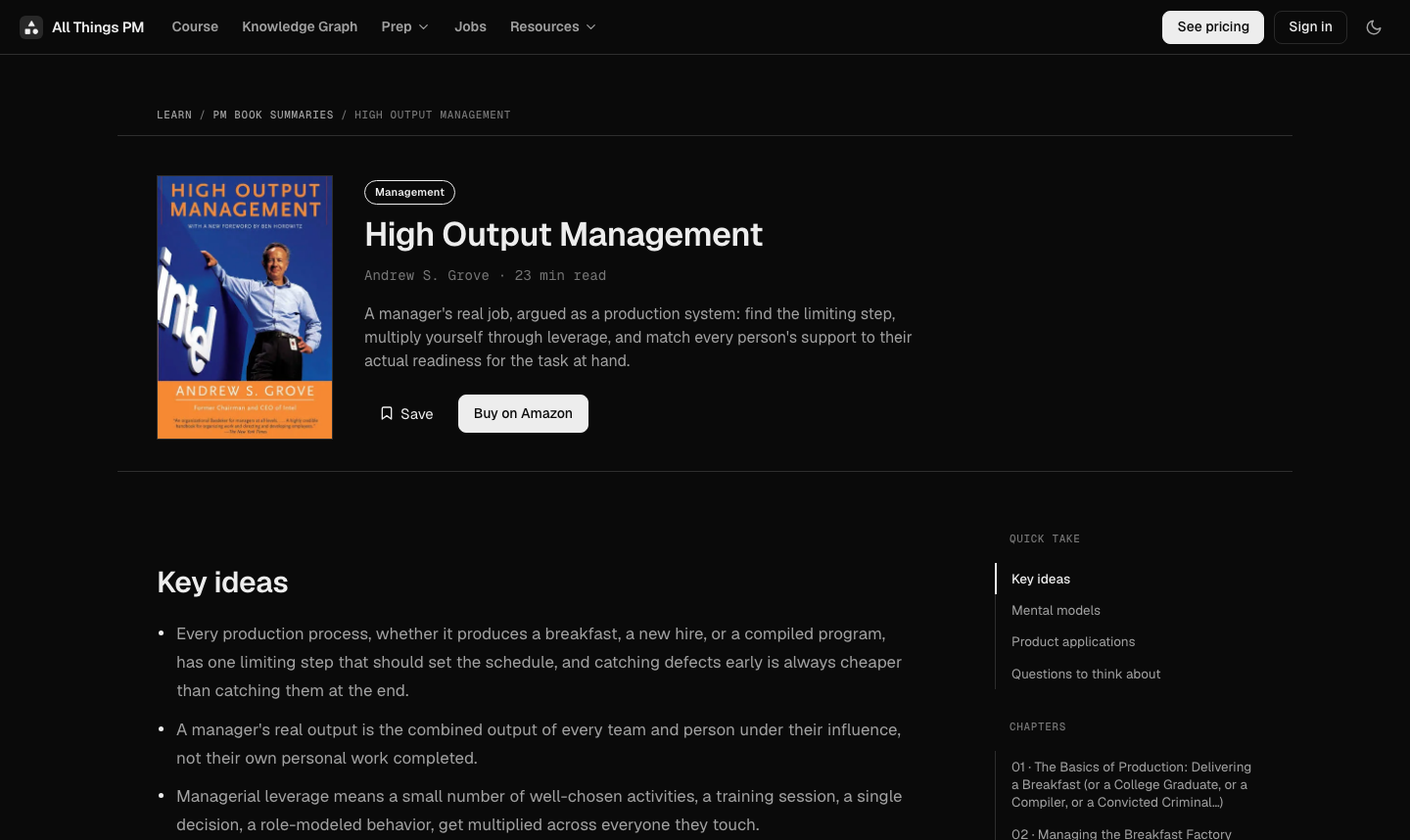Click the Sign in button
The height and width of the screenshot is (840, 1410).
click(1310, 27)
